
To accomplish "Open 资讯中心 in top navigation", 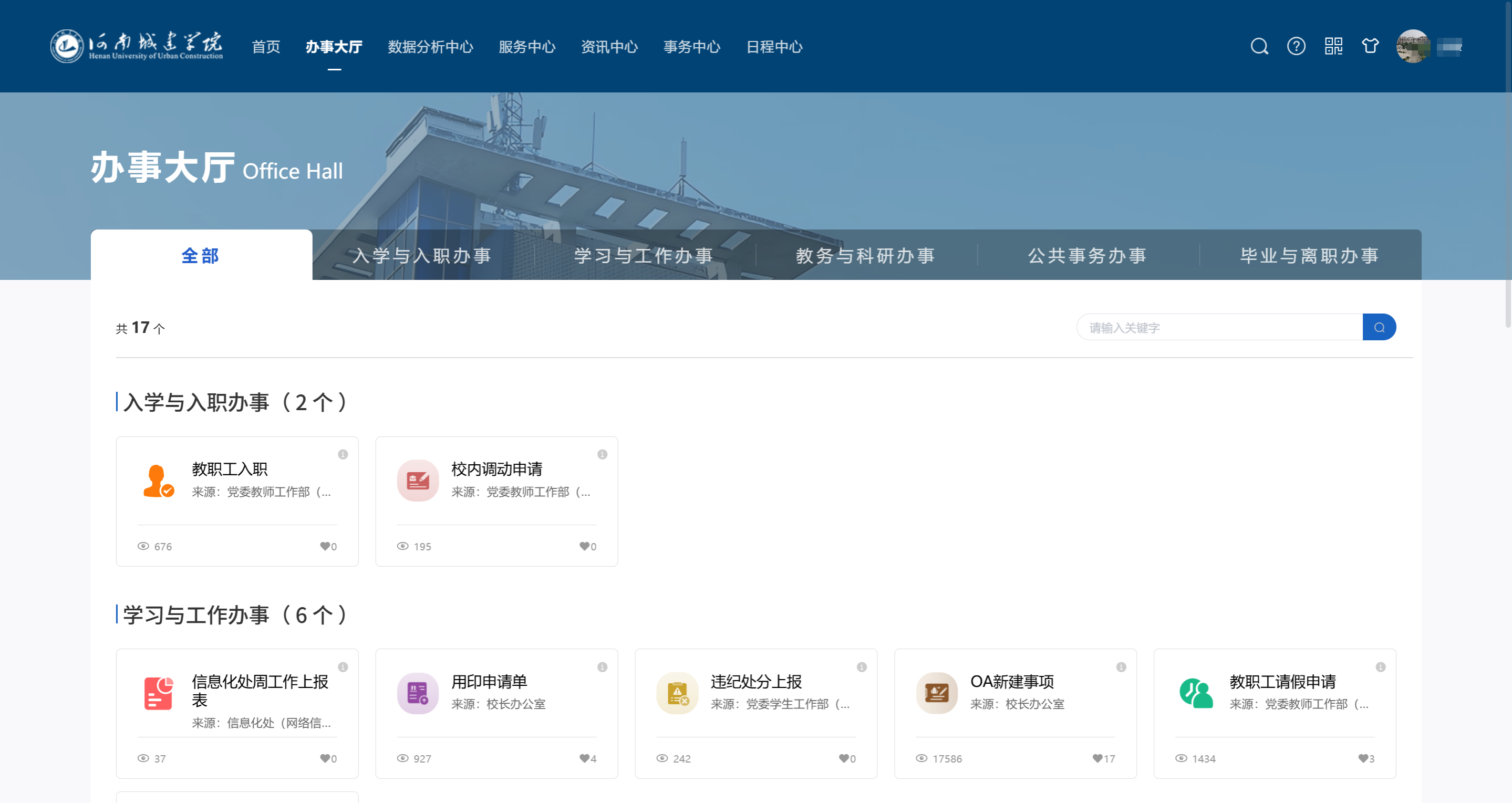I will [609, 46].
